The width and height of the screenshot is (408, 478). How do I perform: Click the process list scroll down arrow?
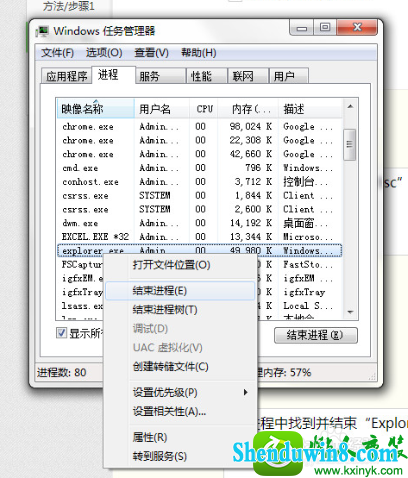pyautogui.click(x=350, y=312)
